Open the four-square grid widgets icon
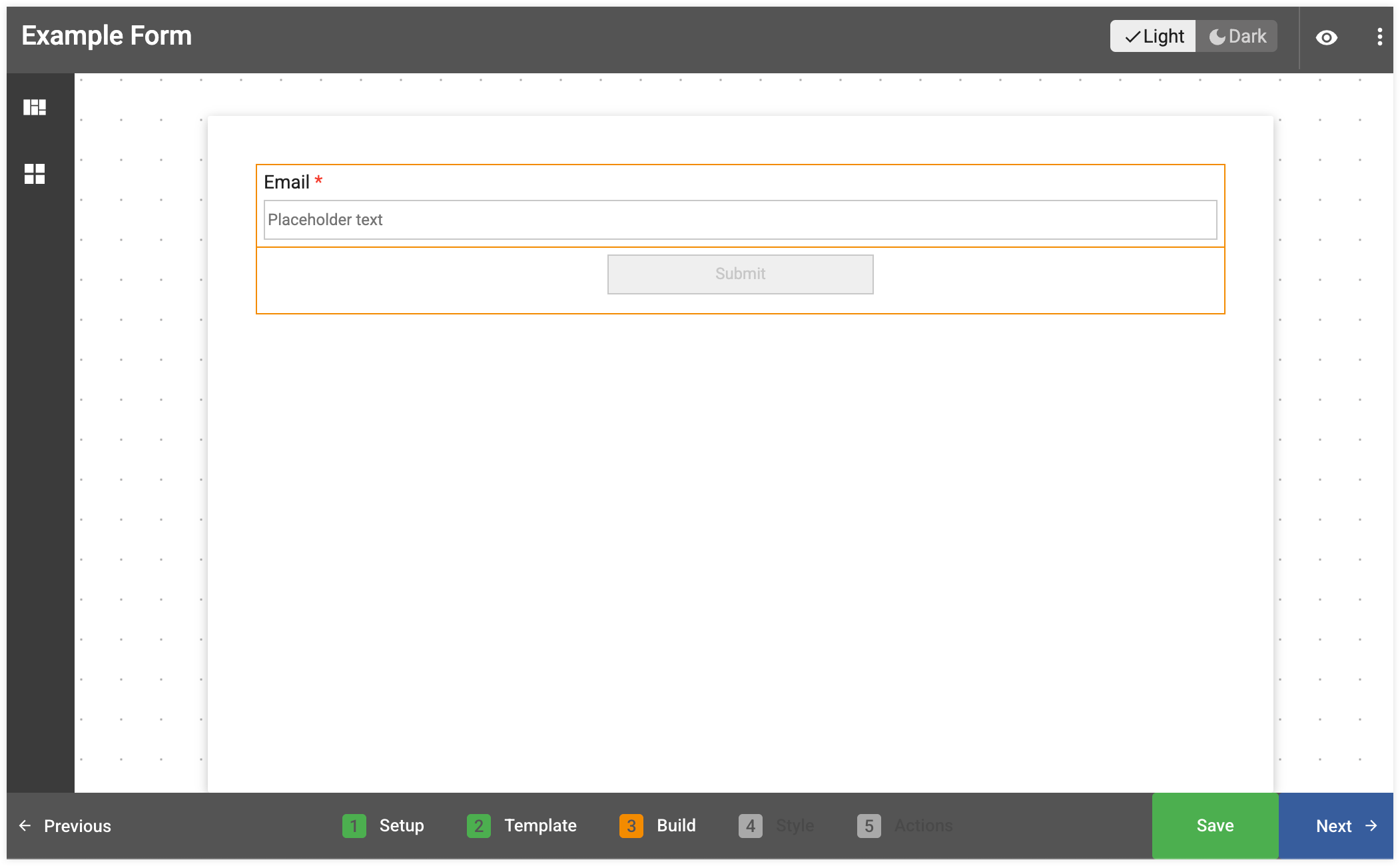The width and height of the screenshot is (1400, 866). click(x=35, y=174)
